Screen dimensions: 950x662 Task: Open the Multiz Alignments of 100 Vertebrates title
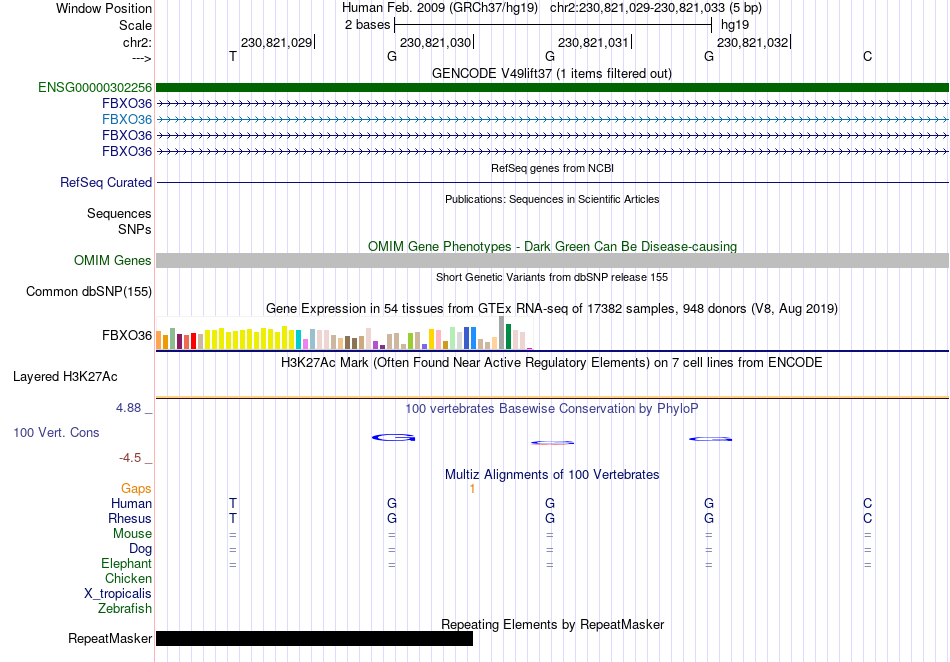click(552, 474)
